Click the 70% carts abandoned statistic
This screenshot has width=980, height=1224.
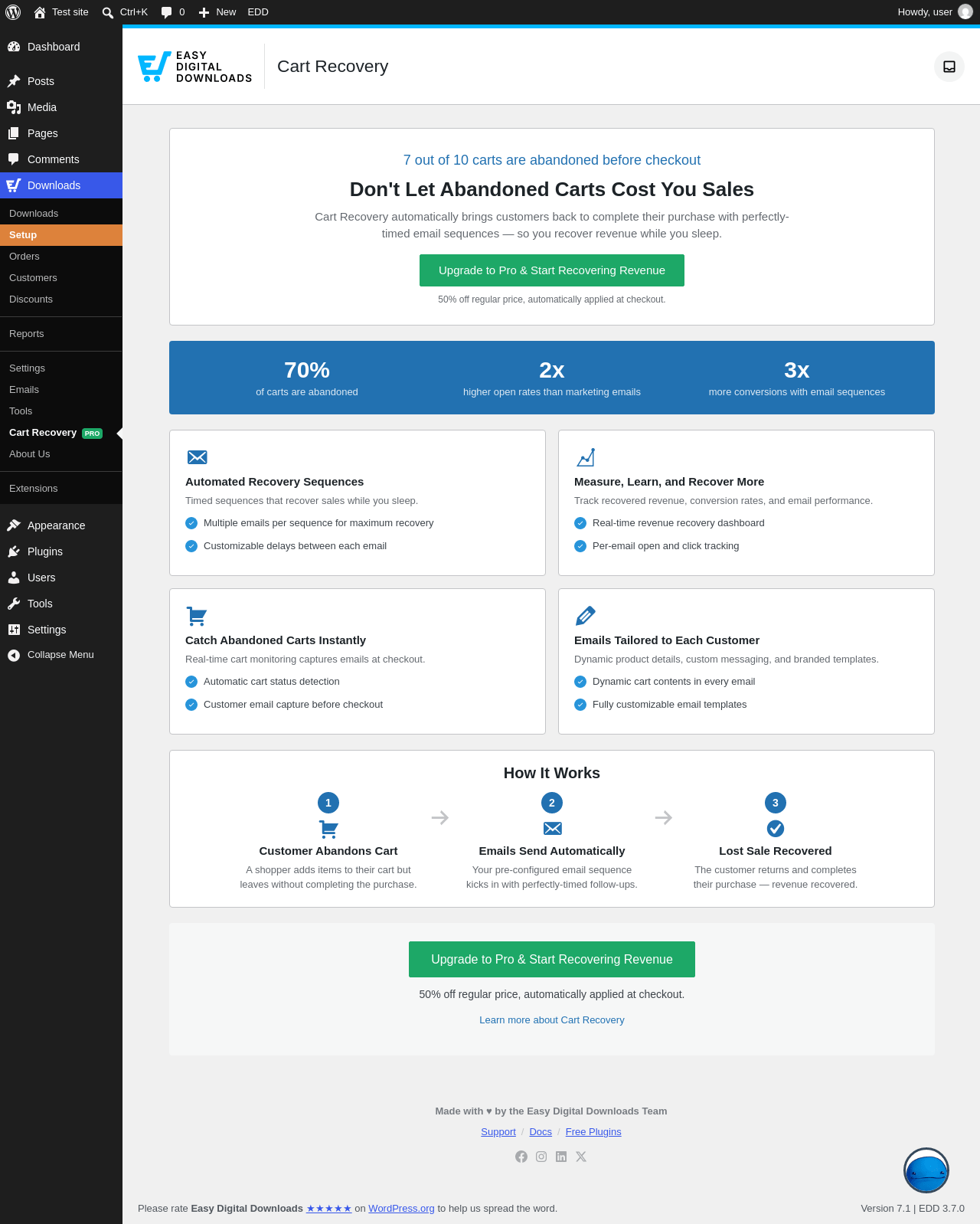pyautogui.click(x=307, y=379)
